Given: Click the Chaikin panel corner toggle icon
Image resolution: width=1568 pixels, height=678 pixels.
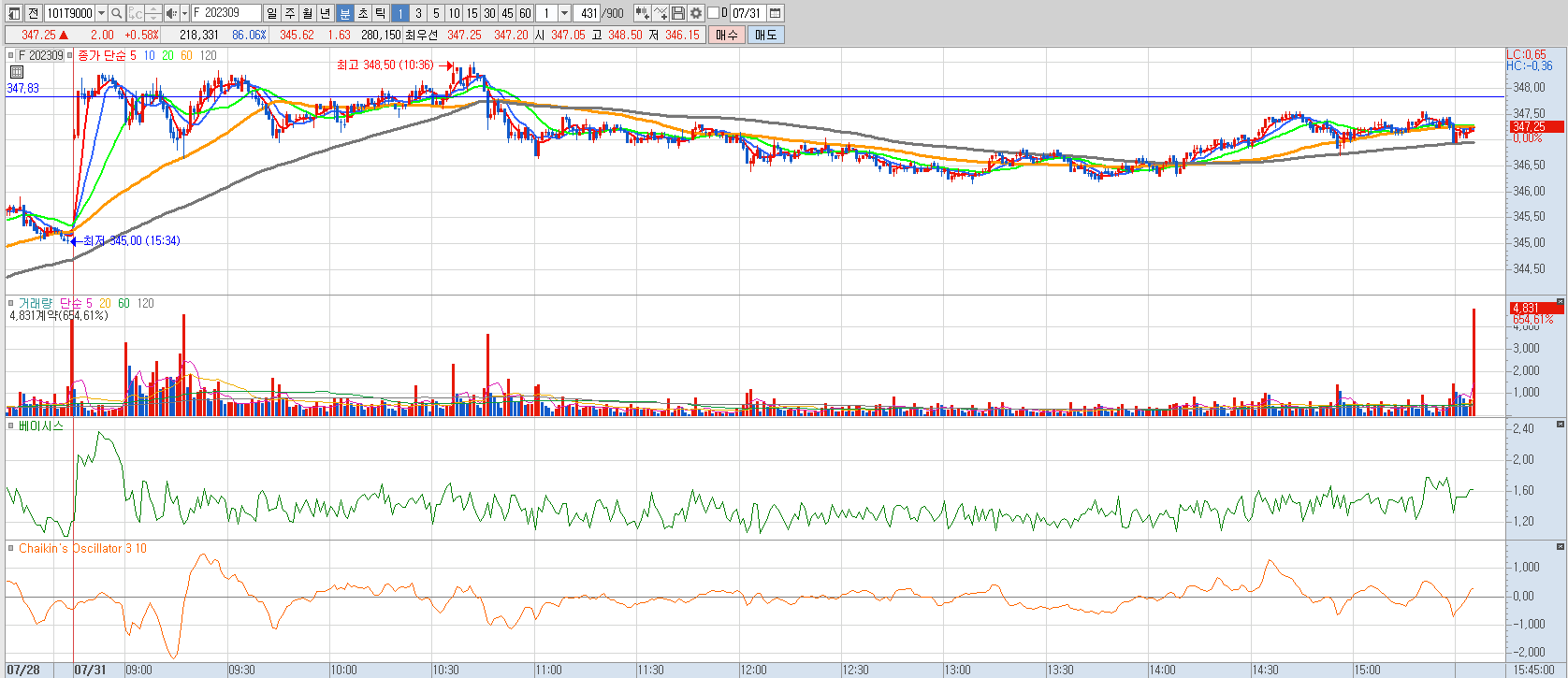Looking at the screenshot, I should tap(1560, 546).
